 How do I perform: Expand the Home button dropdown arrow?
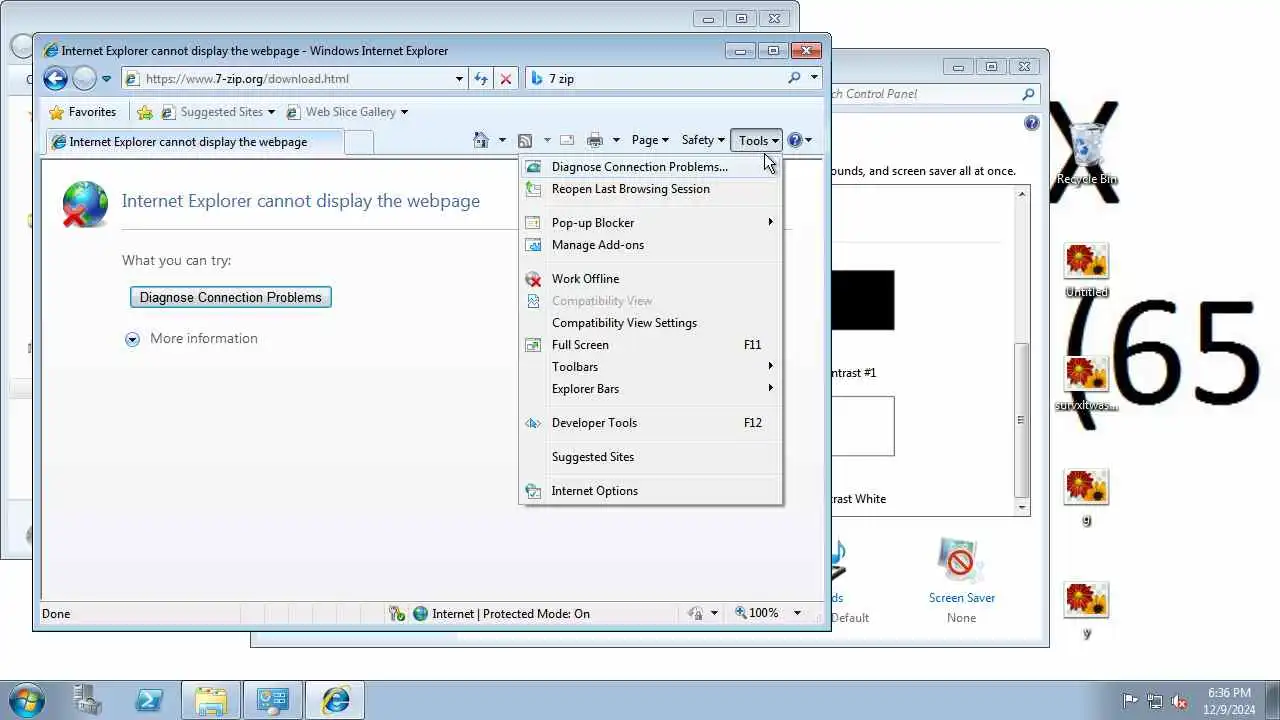502,141
